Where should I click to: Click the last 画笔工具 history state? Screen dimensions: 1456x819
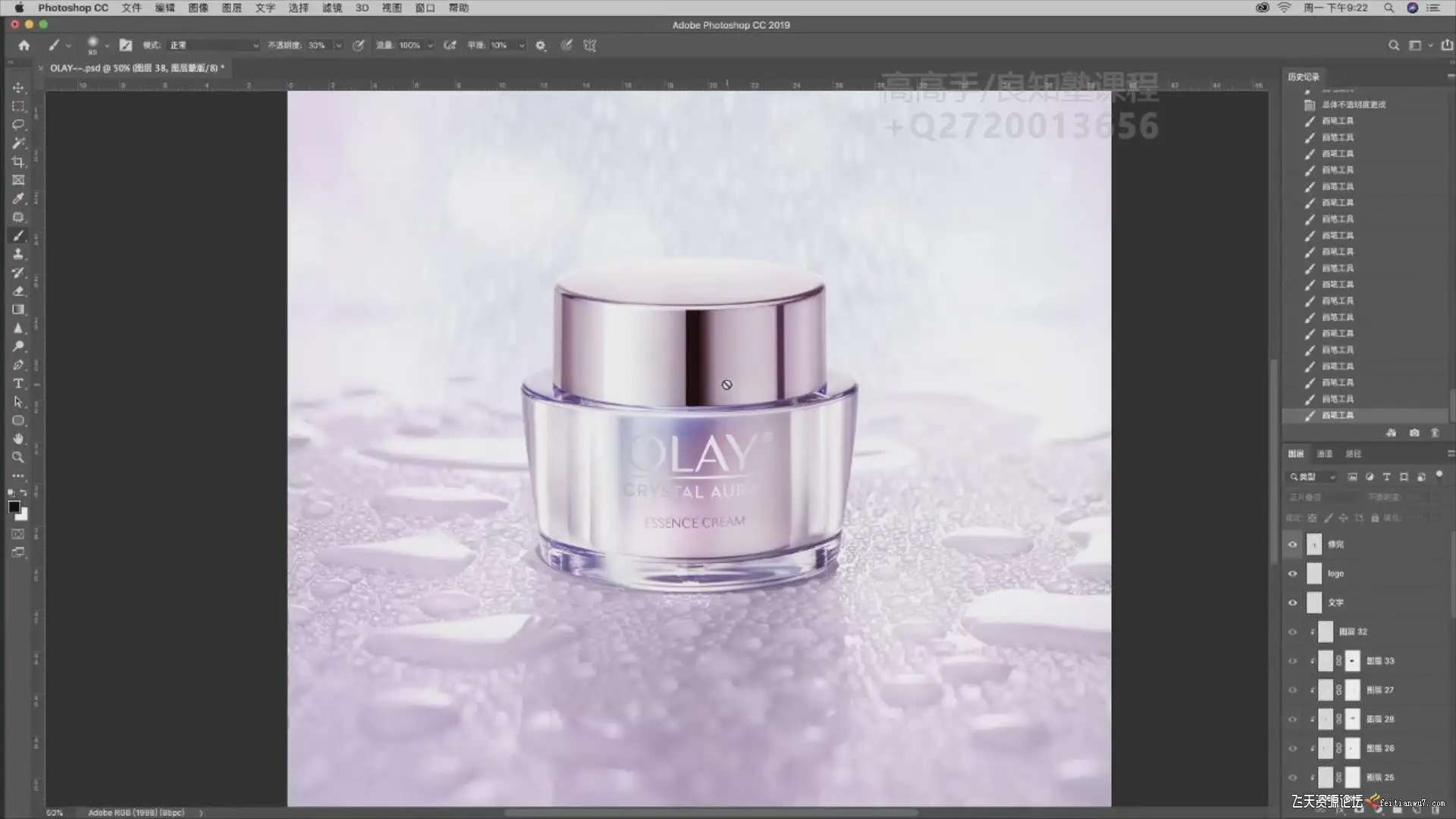(x=1338, y=416)
